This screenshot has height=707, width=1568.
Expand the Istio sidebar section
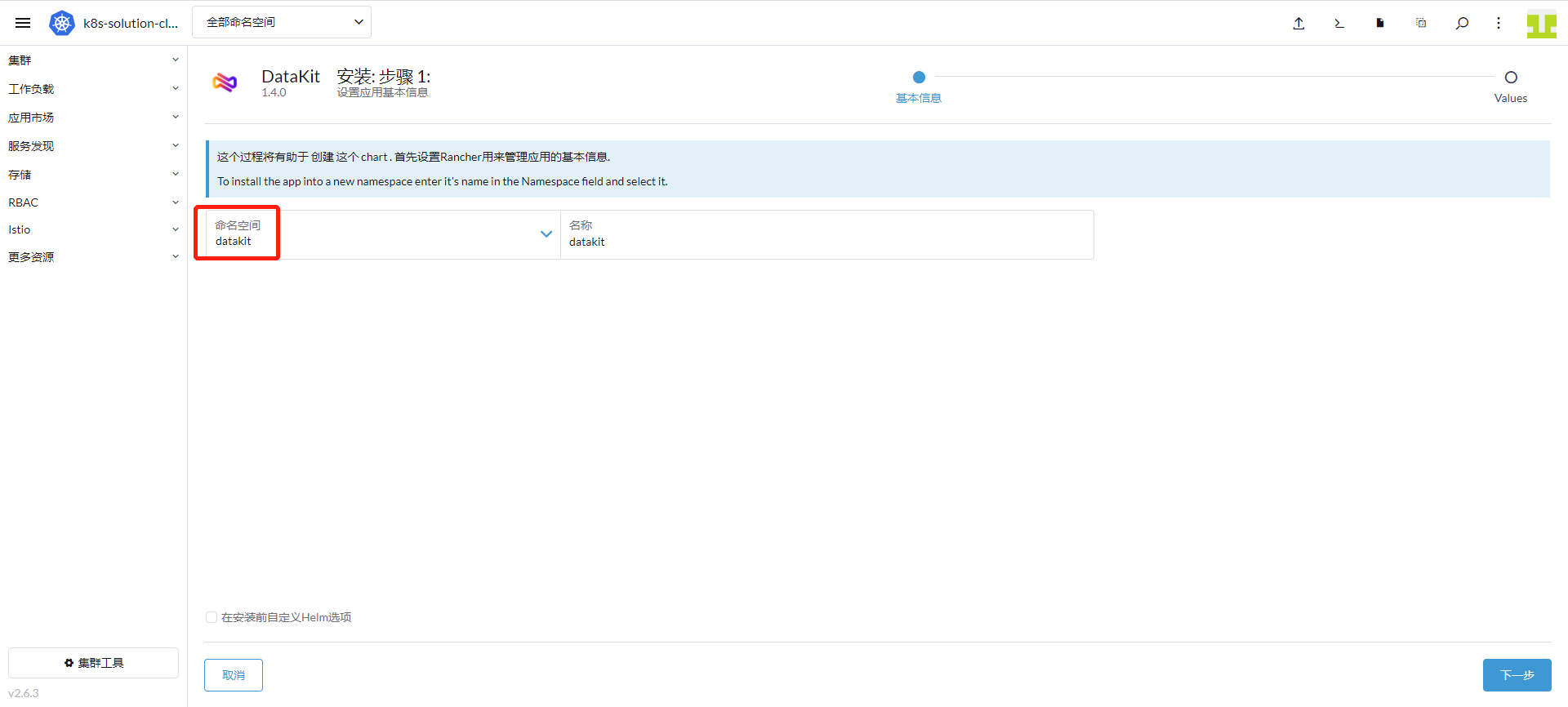(93, 229)
